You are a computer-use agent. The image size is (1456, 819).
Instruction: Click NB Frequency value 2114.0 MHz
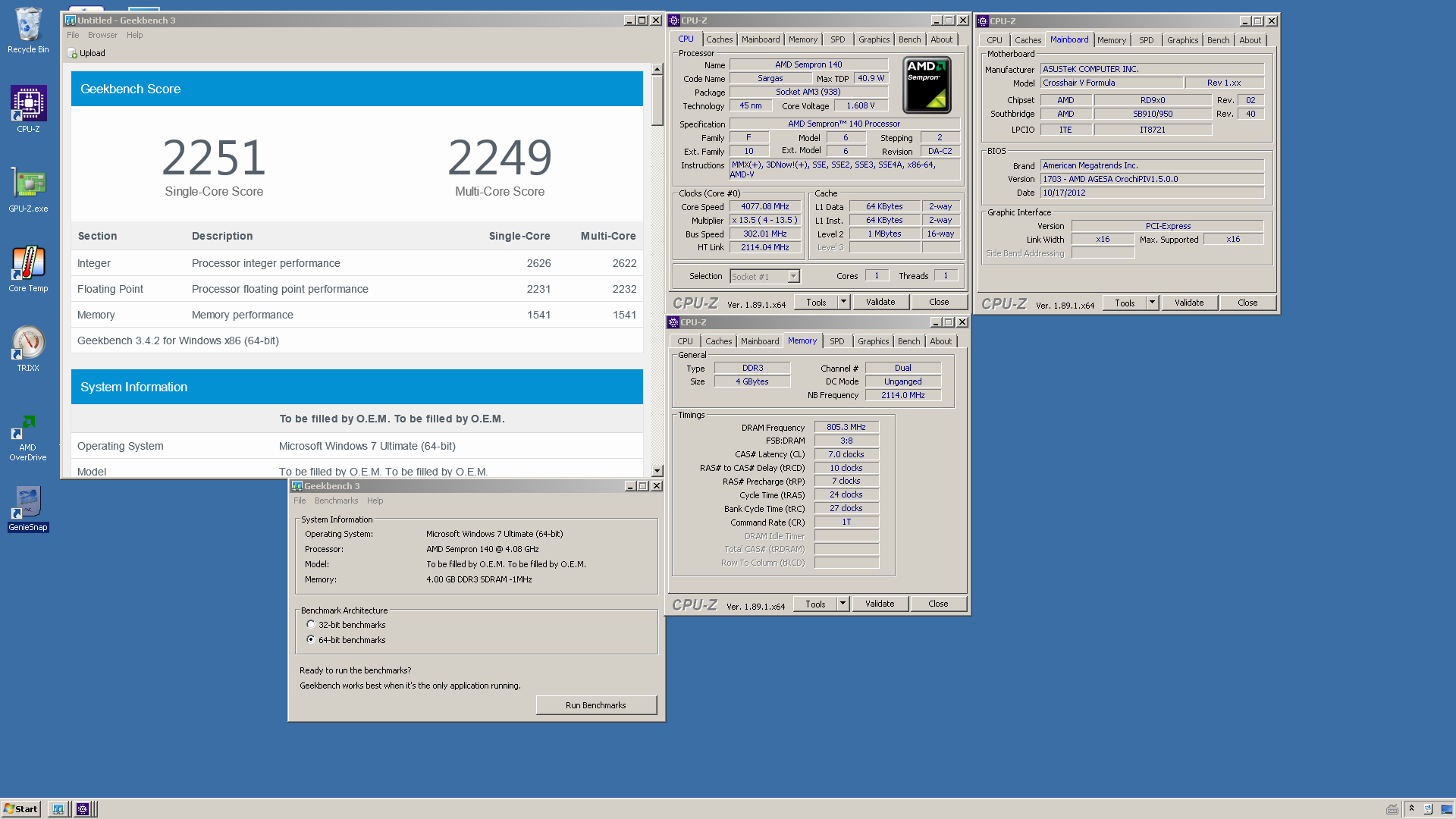click(x=903, y=395)
